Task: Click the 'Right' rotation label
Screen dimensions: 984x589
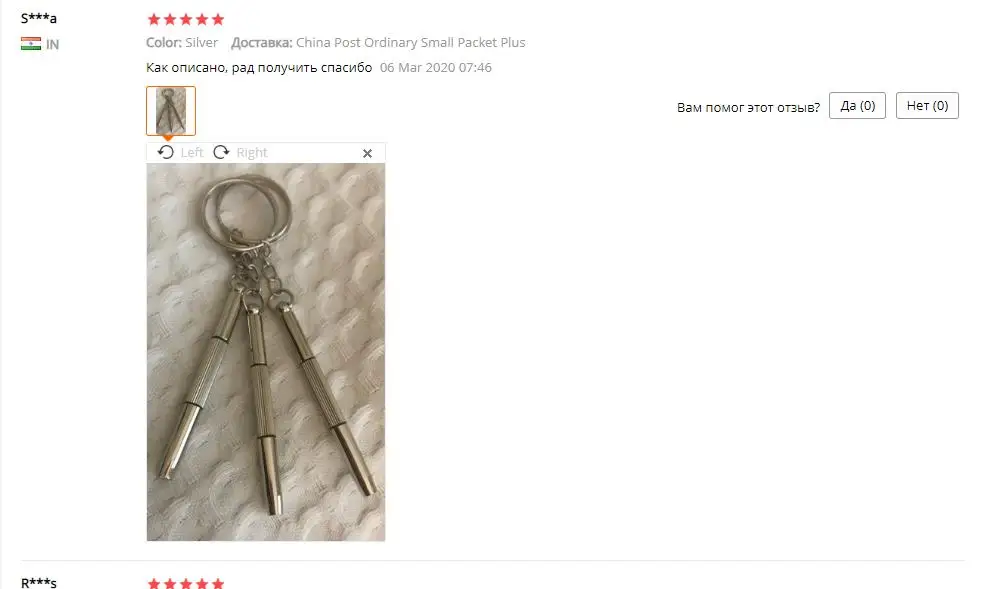Action: point(252,152)
